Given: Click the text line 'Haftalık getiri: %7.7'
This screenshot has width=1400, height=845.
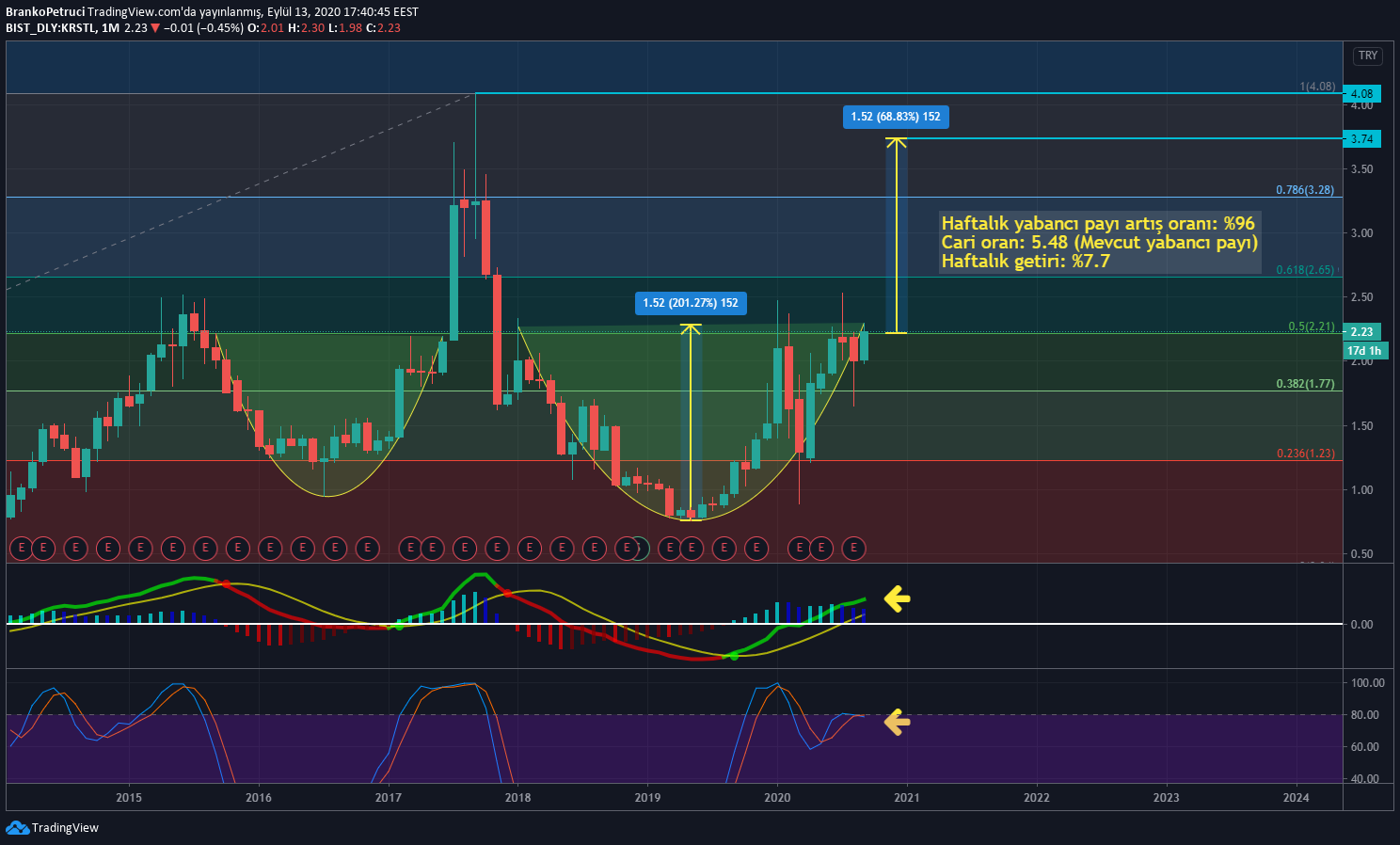Looking at the screenshot, I should click(x=1026, y=262).
